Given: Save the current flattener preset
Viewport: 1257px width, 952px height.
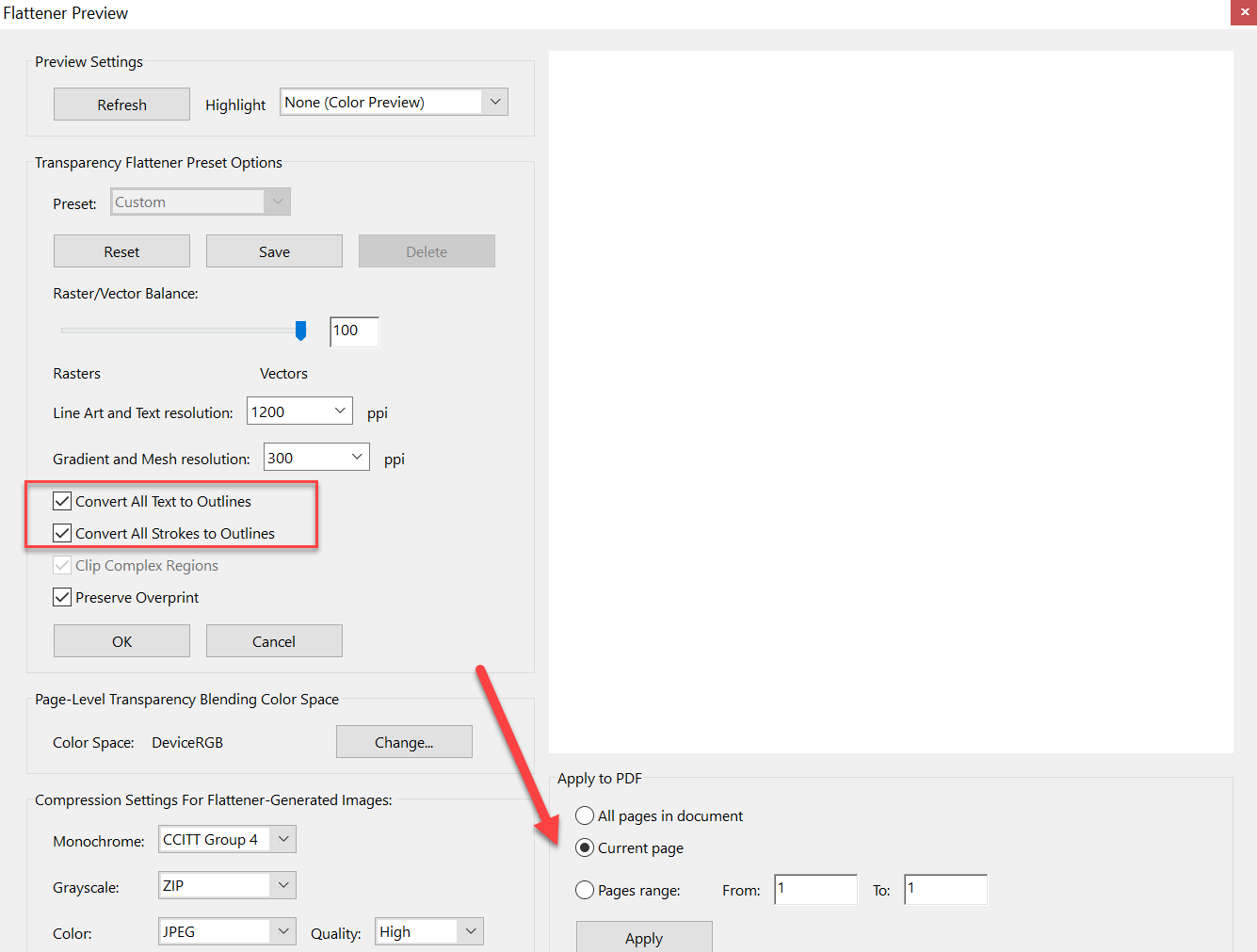Looking at the screenshot, I should 274,250.
